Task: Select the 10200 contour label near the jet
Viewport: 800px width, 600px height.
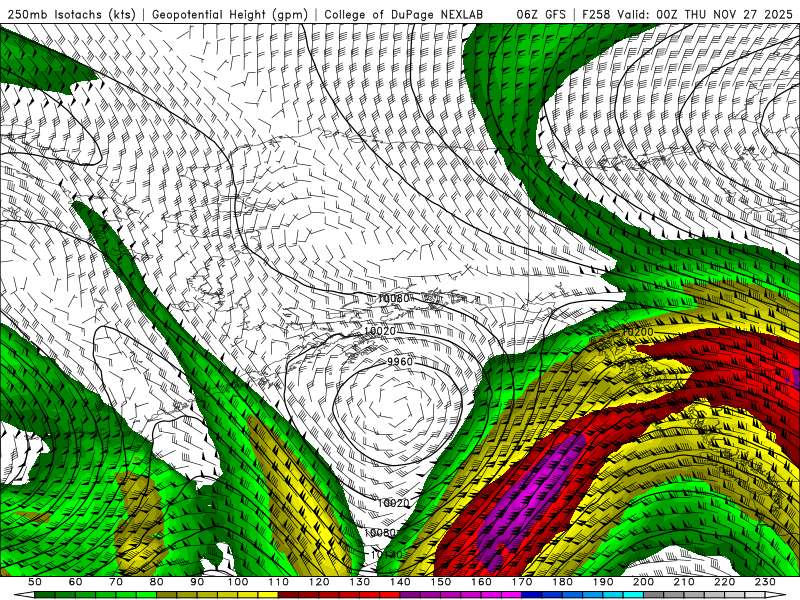Action: pos(638,332)
